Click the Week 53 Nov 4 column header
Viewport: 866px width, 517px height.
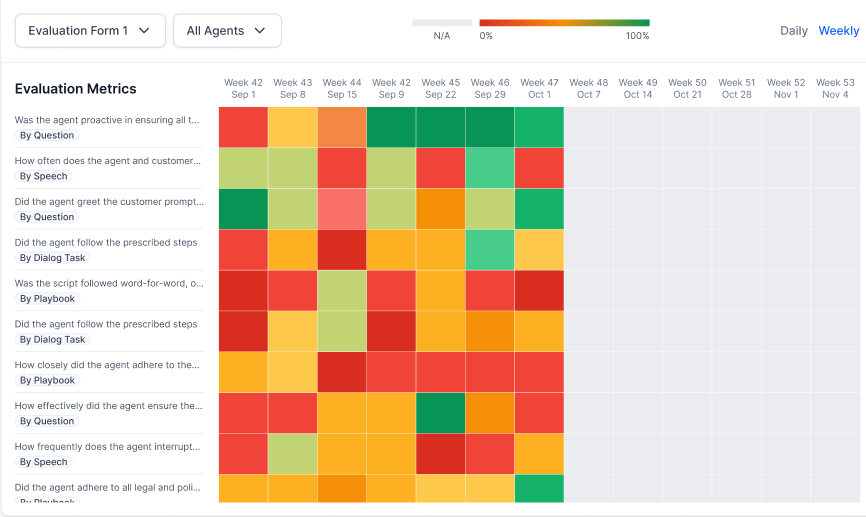tap(835, 88)
